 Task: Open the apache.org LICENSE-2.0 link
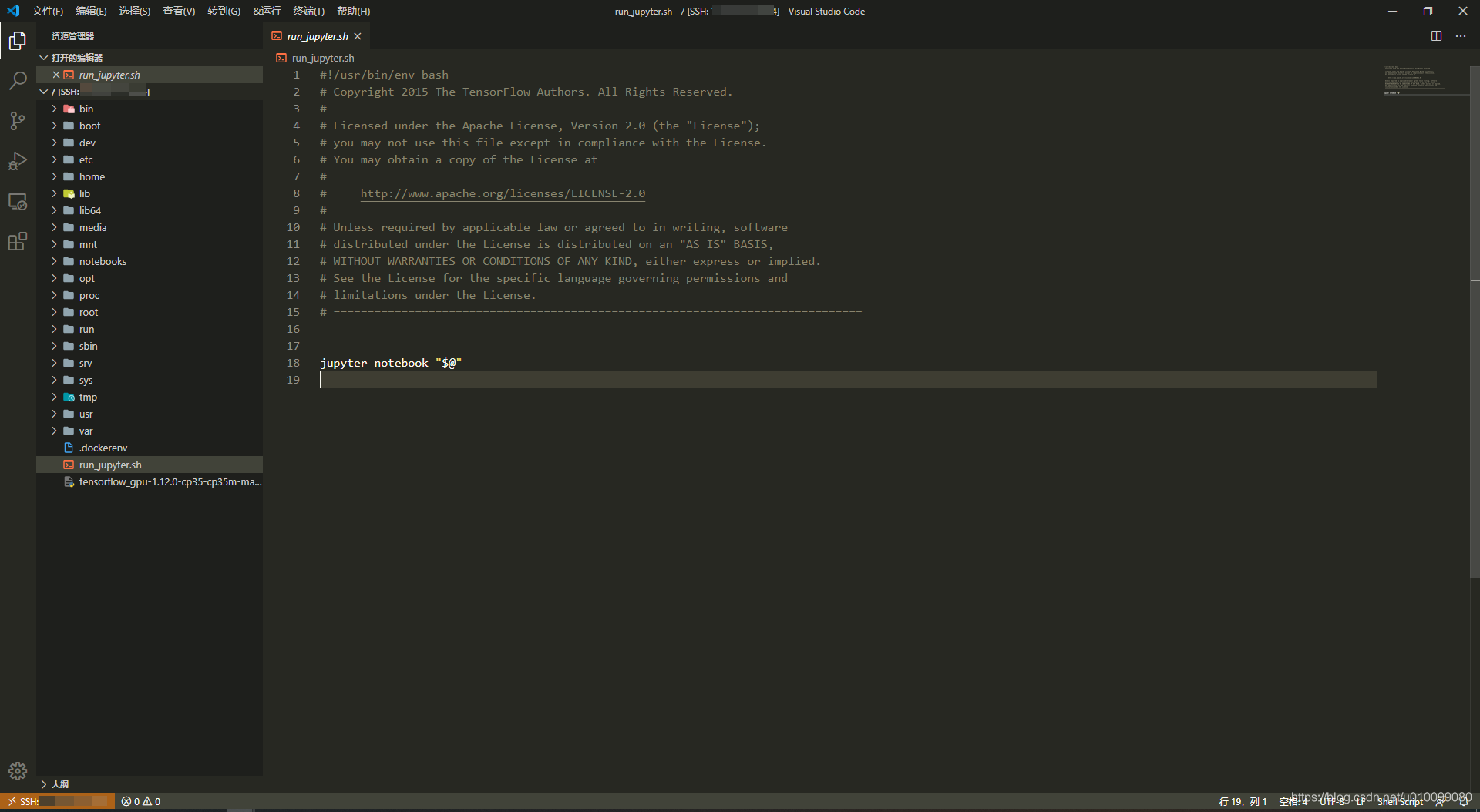coord(503,193)
